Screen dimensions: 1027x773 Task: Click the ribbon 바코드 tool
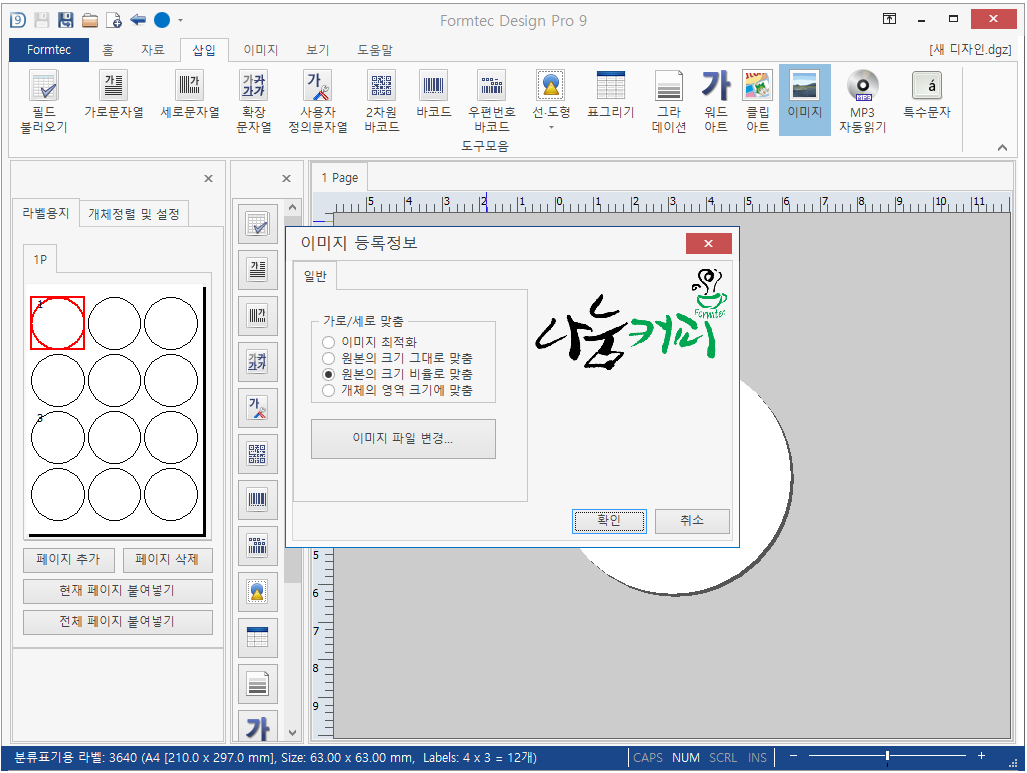434,94
